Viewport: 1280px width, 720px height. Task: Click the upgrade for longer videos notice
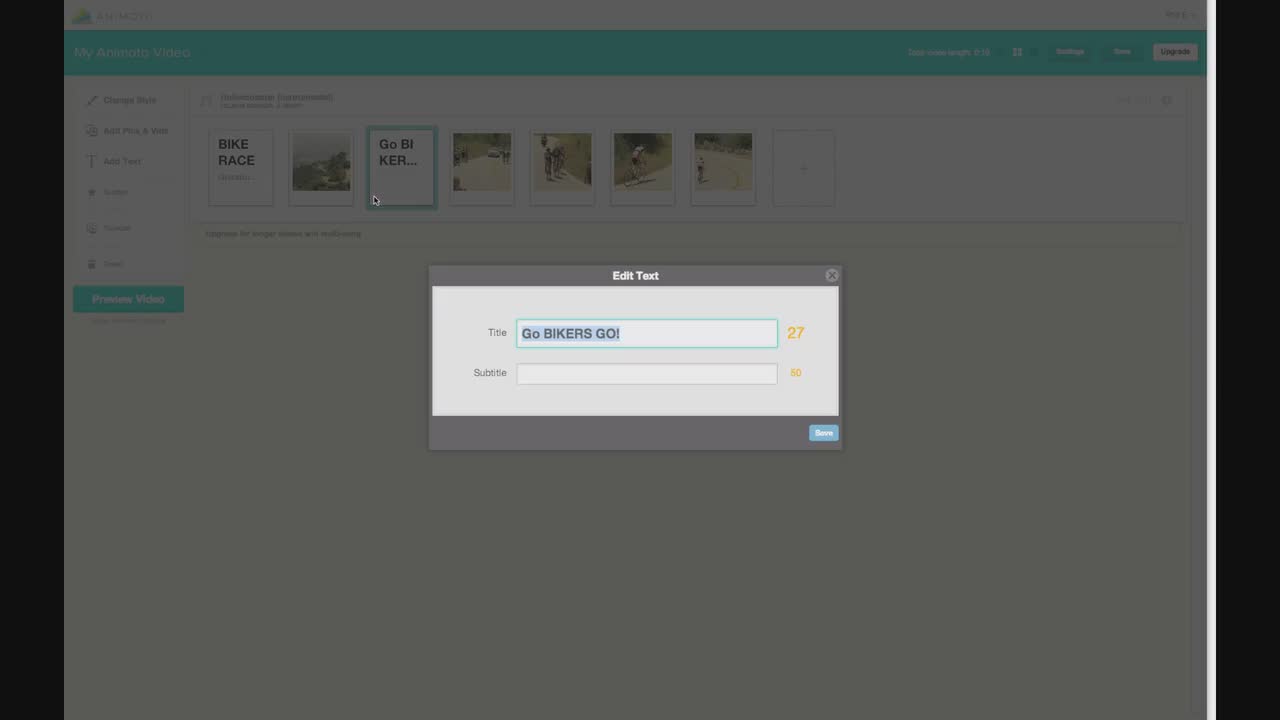(x=283, y=234)
